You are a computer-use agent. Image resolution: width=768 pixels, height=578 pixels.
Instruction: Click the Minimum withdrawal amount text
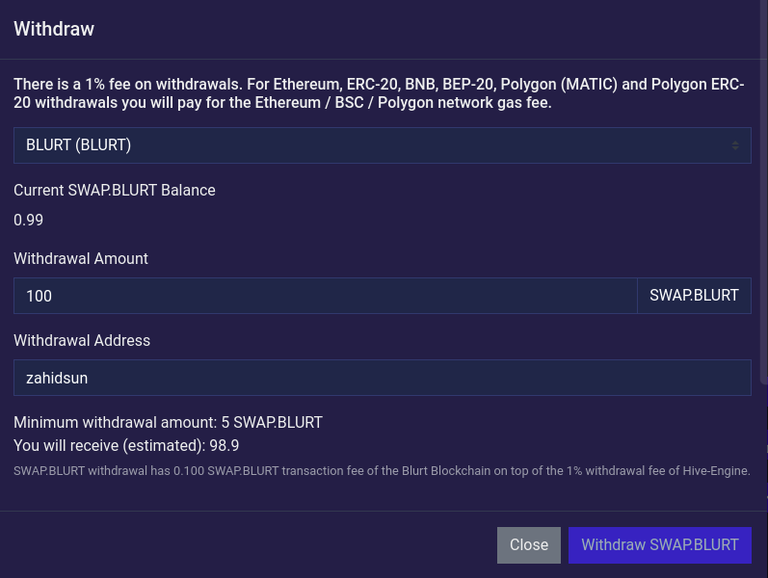coord(168,422)
